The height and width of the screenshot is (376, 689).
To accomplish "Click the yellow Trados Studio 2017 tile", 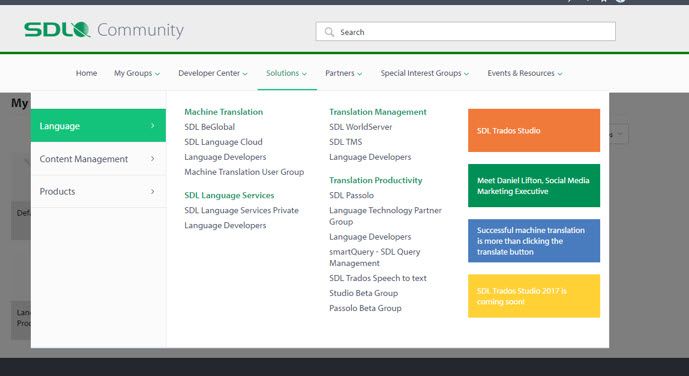I will click(x=534, y=296).
